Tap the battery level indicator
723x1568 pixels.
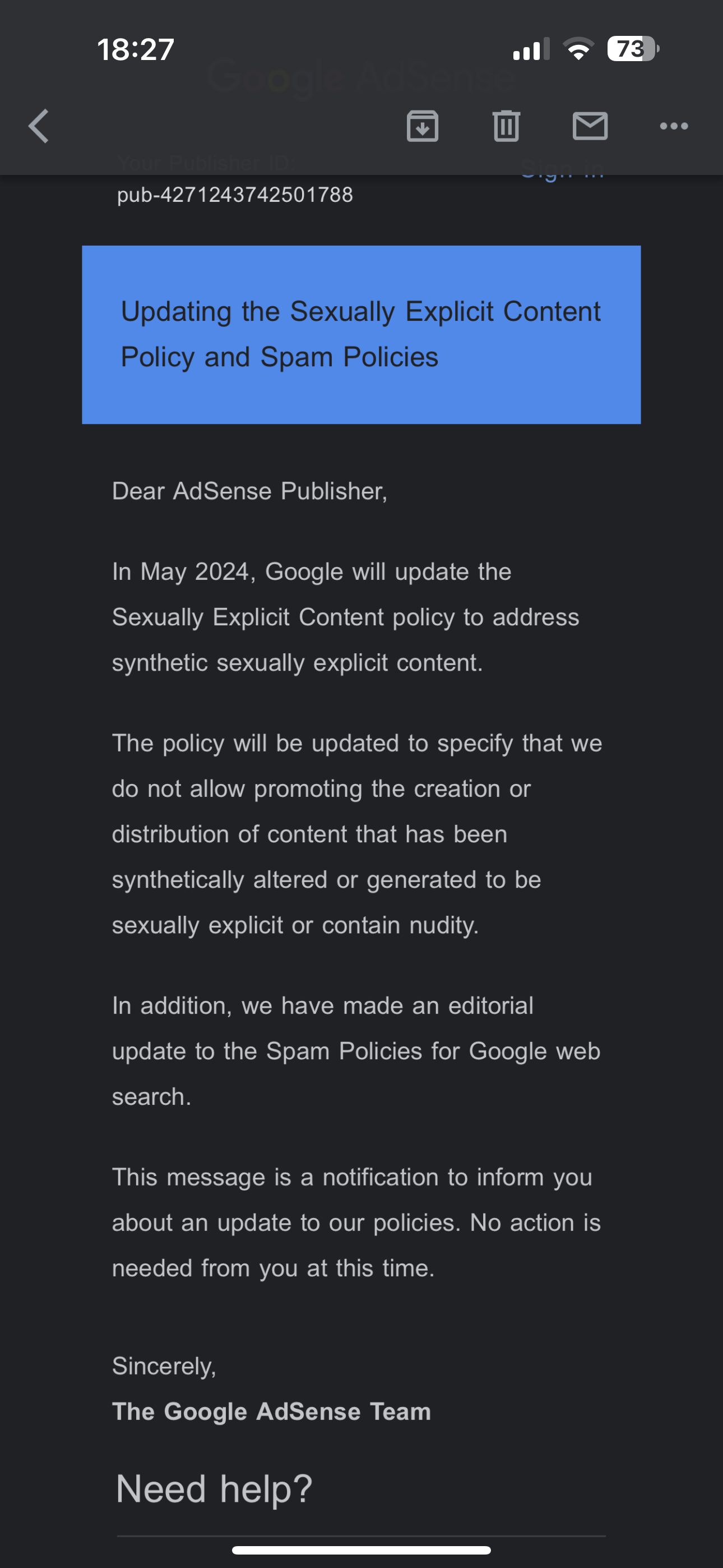click(x=632, y=49)
